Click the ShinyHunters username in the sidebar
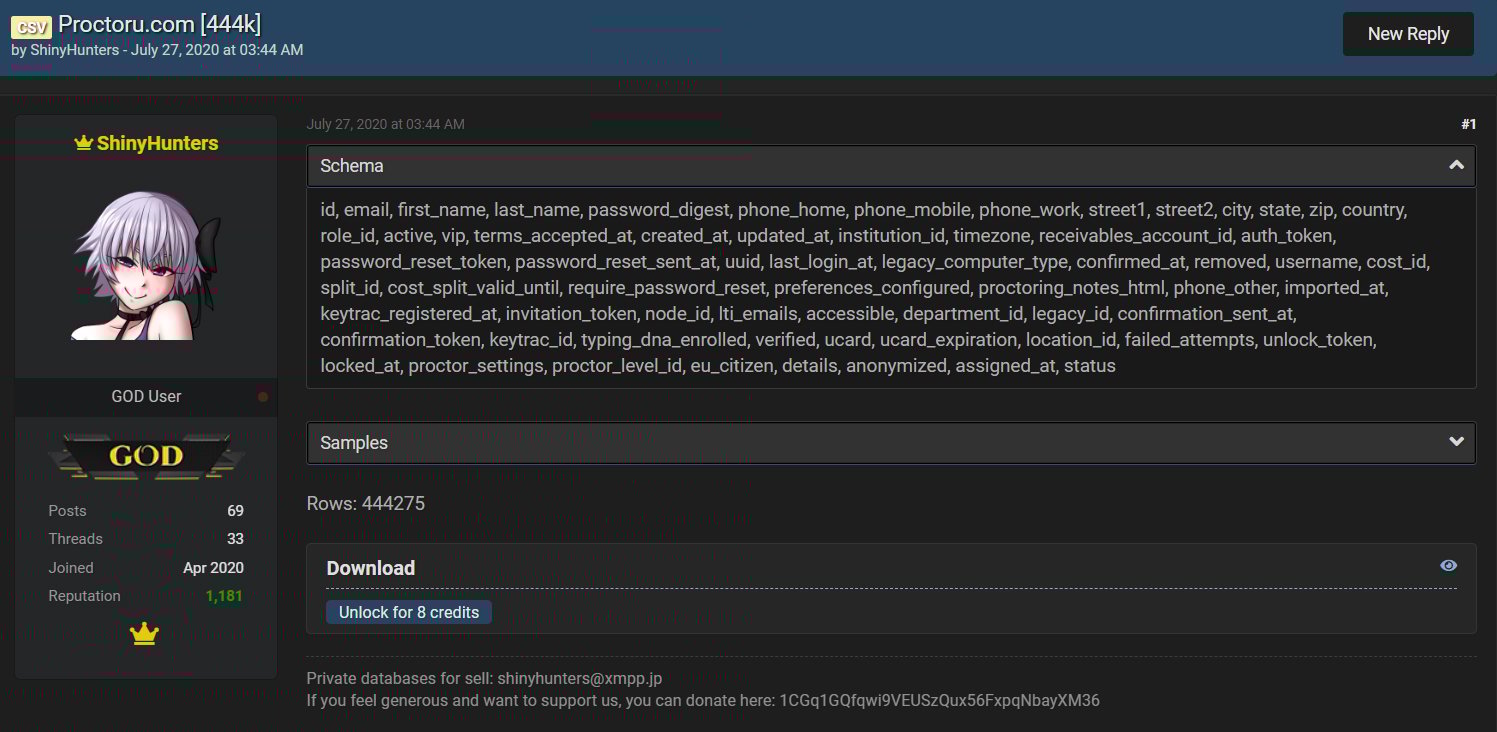Image resolution: width=1497 pixels, height=732 pixels. (x=157, y=143)
